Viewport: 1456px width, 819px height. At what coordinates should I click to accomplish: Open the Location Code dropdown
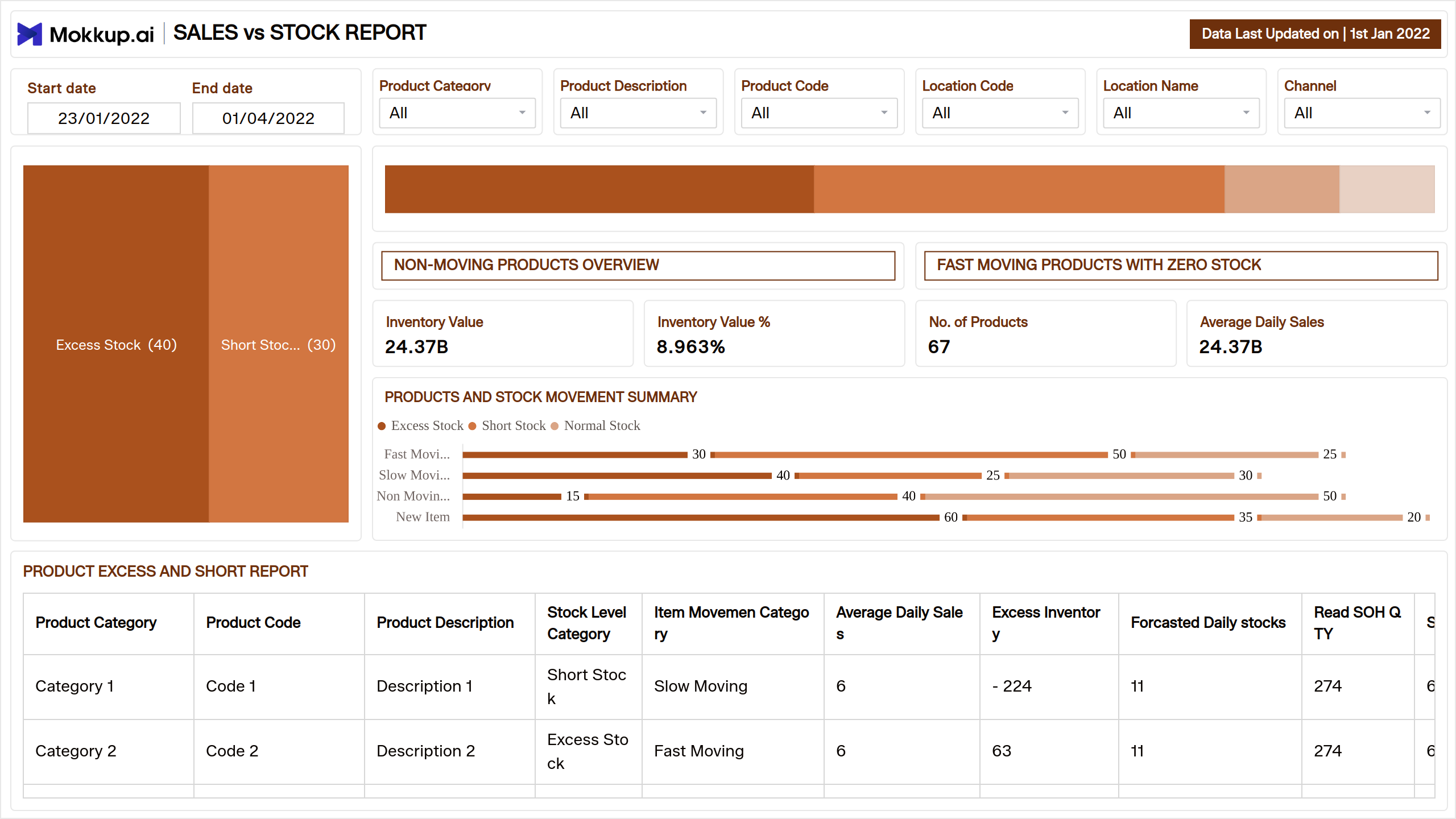[1000, 113]
